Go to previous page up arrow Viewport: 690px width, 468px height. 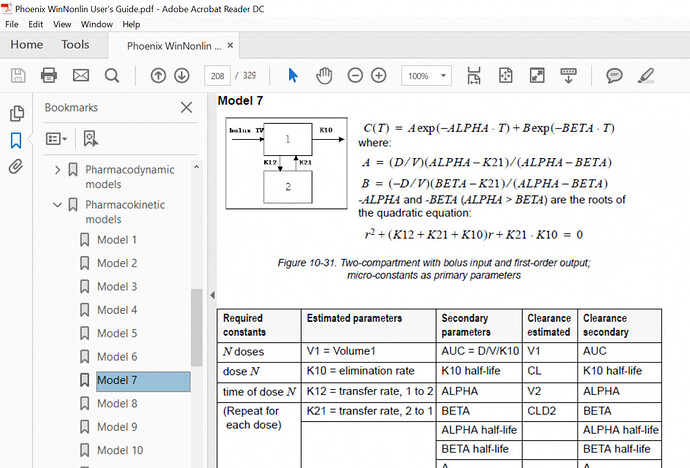(x=158, y=76)
